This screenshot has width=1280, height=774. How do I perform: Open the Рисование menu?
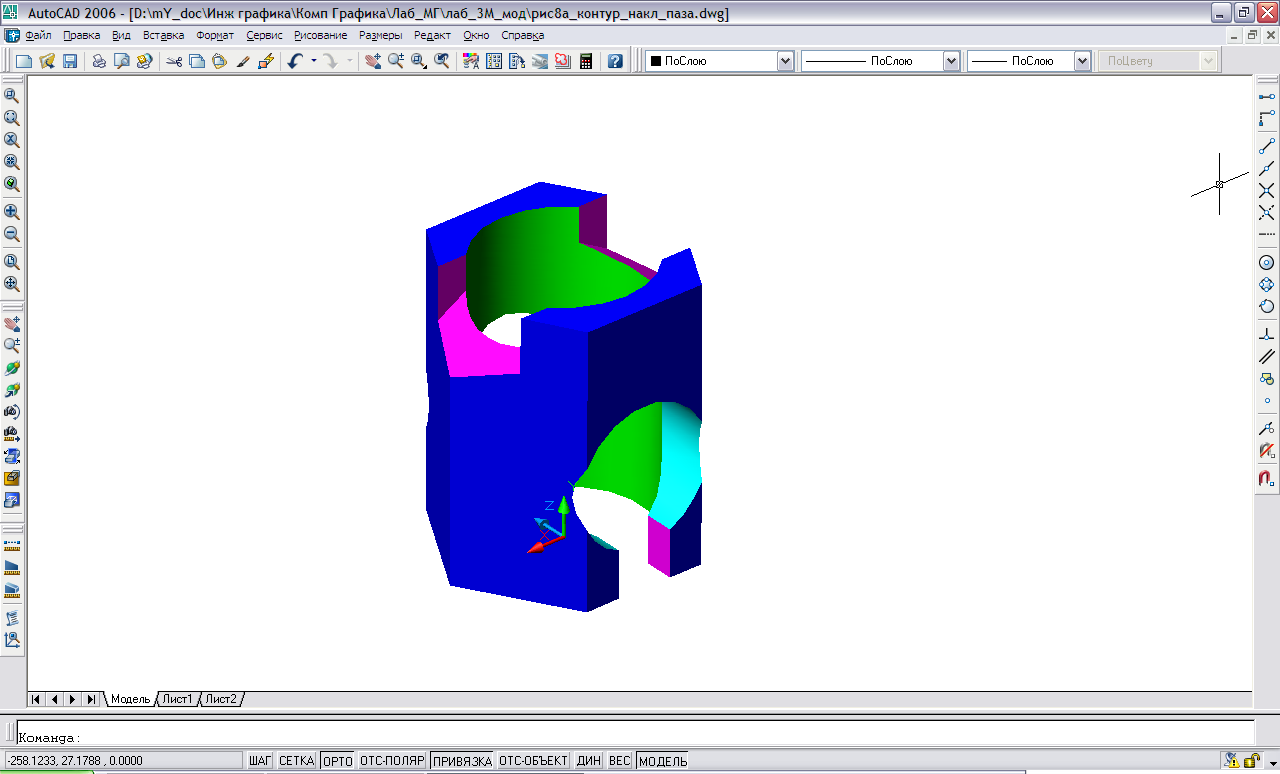coord(321,35)
